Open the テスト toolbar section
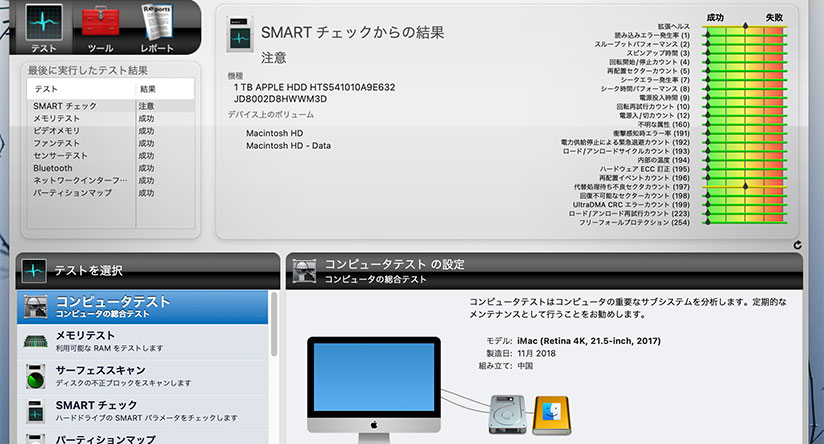Viewport: 824px width, 444px height. pyautogui.click(x=44, y=28)
